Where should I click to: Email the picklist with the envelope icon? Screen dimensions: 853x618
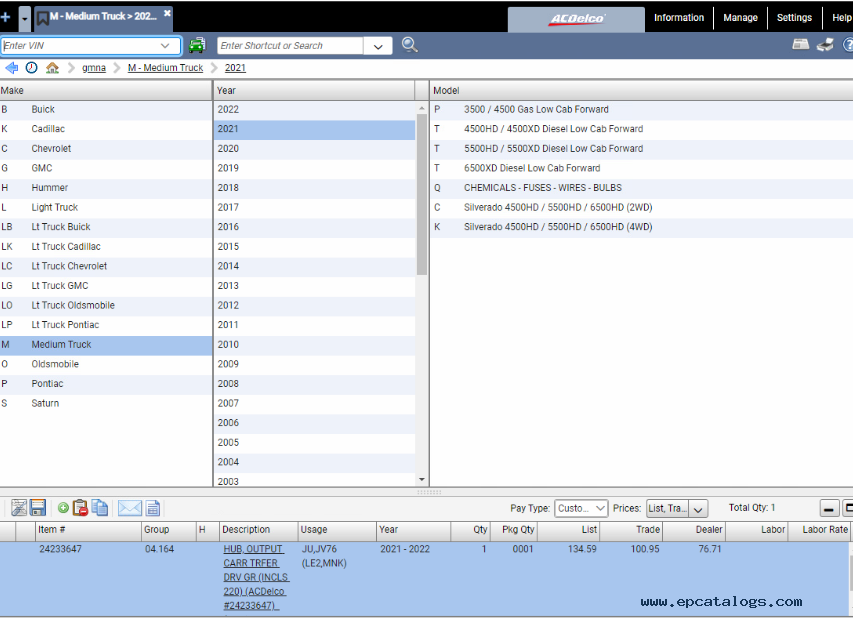coord(129,508)
